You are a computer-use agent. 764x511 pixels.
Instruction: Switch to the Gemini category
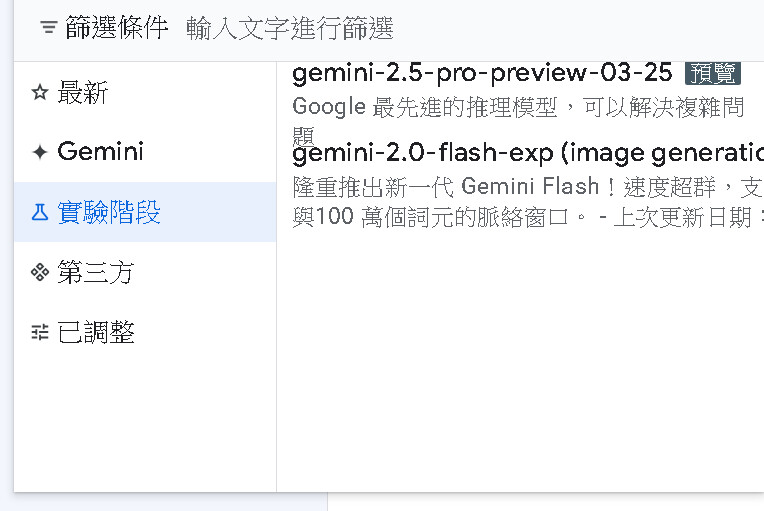(x=101, y=152)
